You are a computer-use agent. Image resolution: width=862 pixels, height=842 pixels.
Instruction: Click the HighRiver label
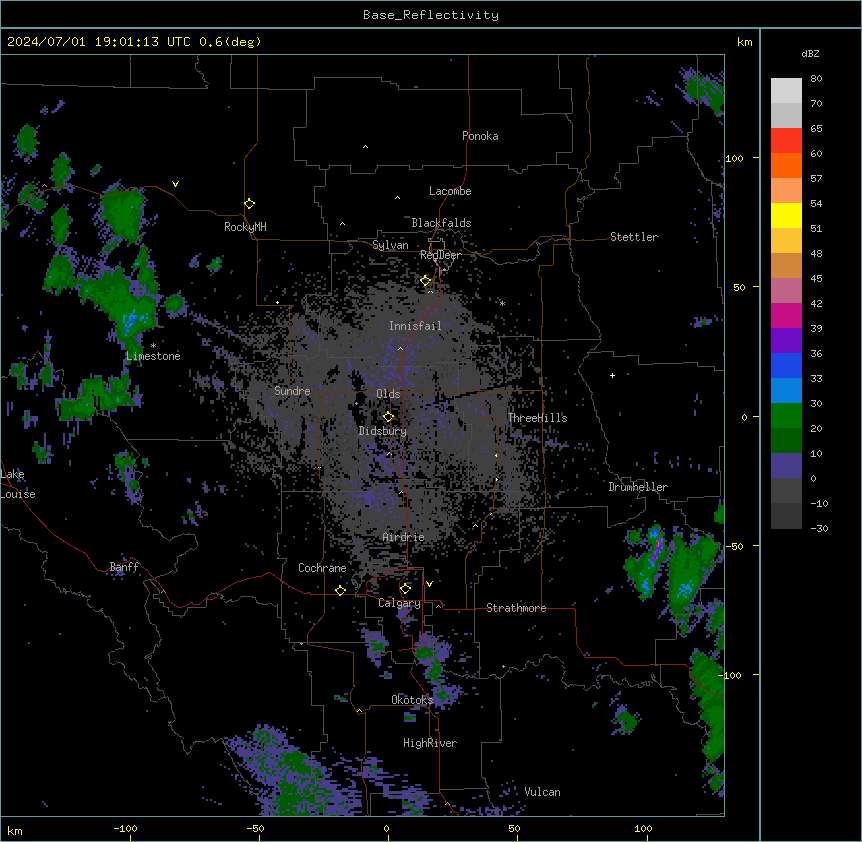429,743
